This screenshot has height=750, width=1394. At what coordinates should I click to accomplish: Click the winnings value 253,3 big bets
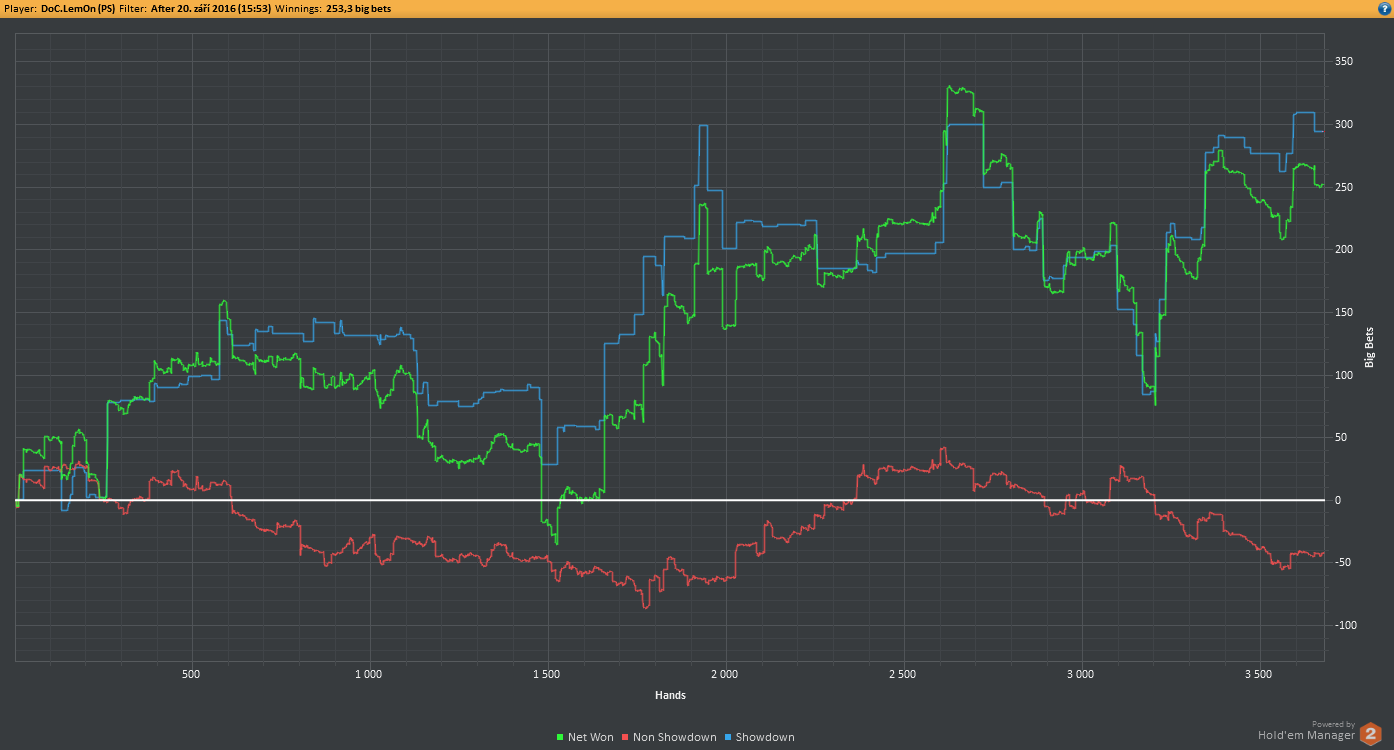[x=359, y=8]
